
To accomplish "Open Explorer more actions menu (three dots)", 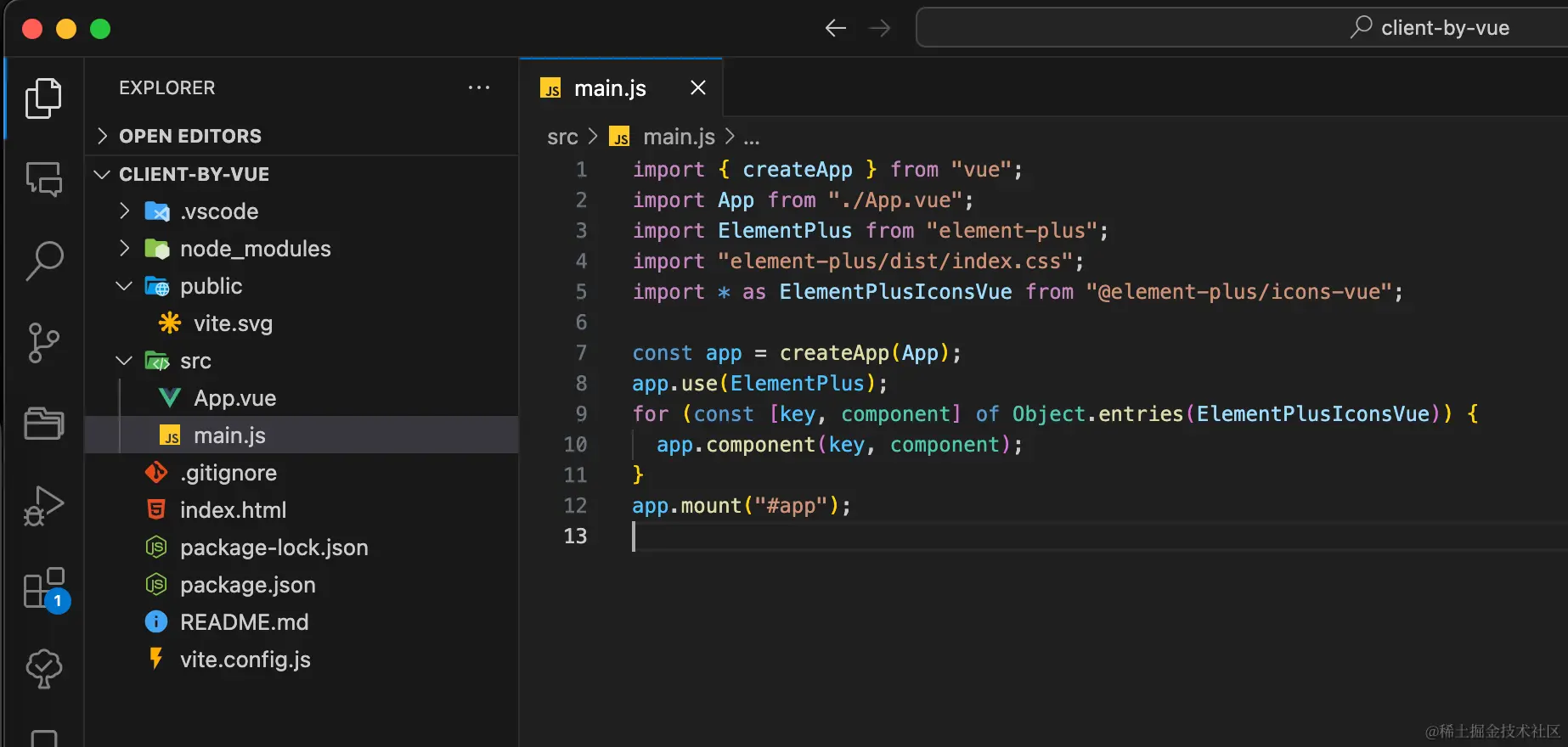I will (479, 87).
